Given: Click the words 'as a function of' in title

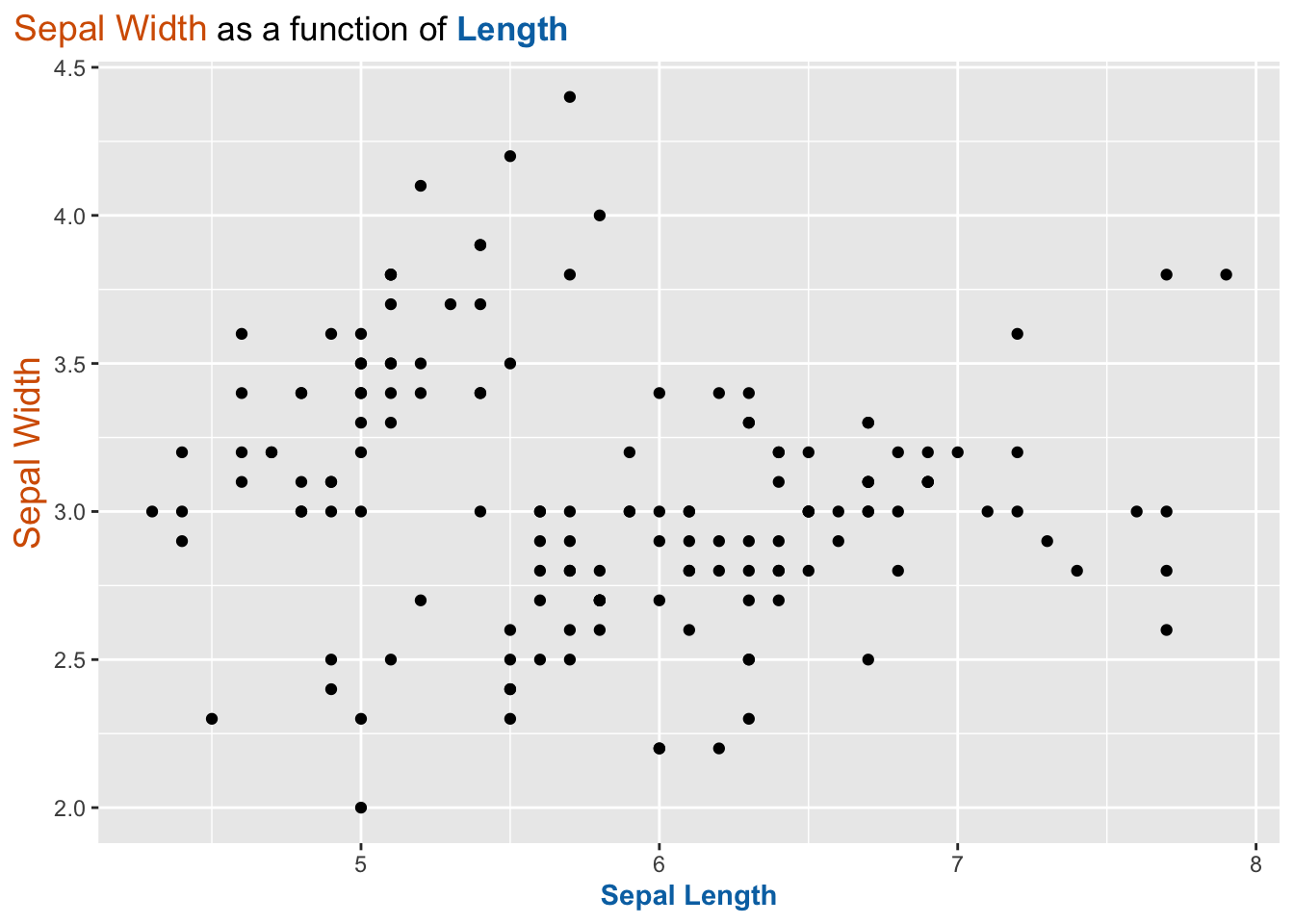Looking at the screenshot, I should coord(332,30).
